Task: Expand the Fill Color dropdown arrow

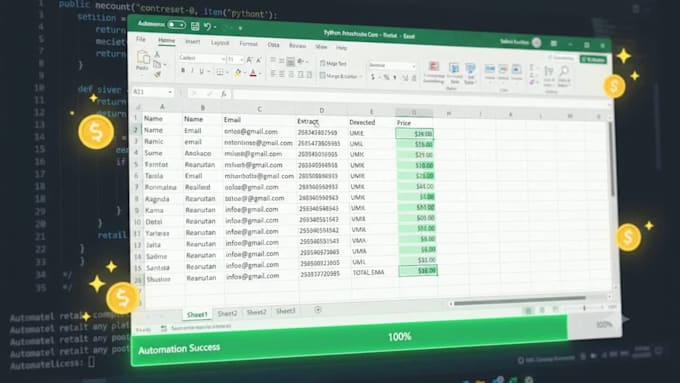Action: point(244,73)
